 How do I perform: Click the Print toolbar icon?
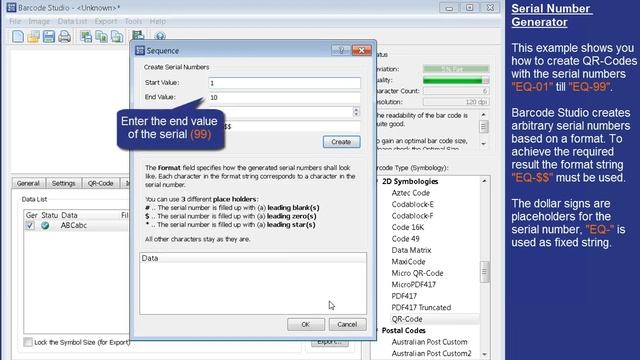tap(64, 37)
